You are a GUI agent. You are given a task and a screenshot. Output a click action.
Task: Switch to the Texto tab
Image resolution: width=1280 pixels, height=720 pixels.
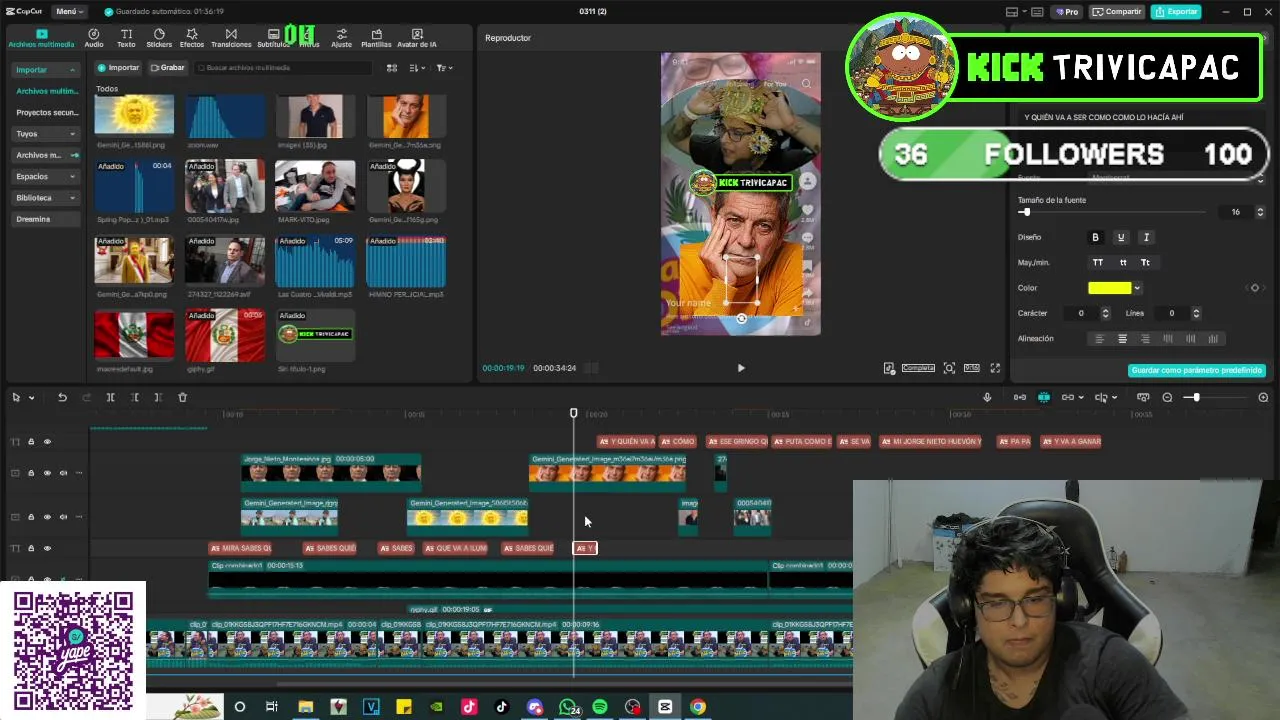coord(126,38)
